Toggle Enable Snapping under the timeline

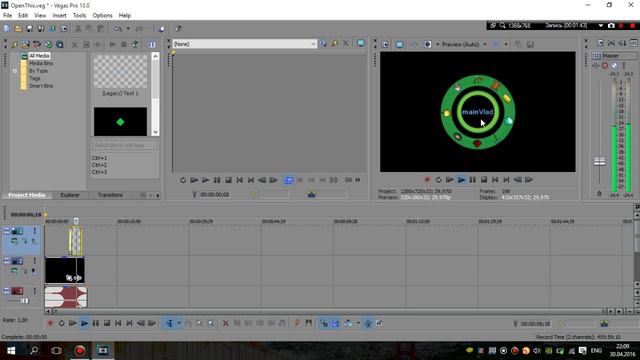coord(324,323)
